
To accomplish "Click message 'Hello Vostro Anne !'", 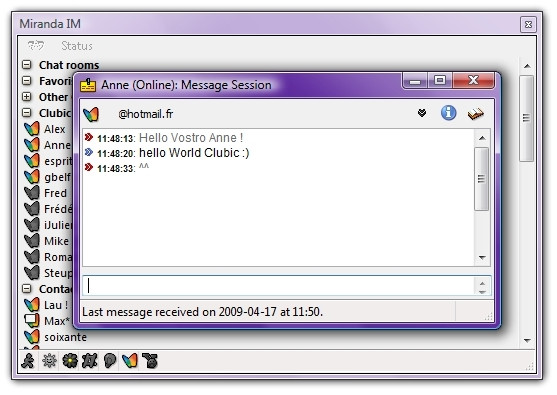I will (191, 137).
